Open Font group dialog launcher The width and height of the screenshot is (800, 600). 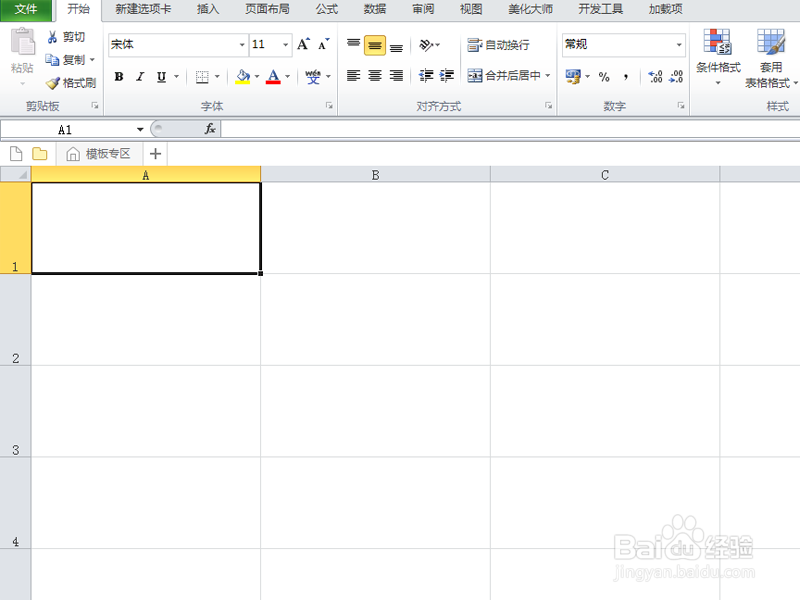coord(329,106)
